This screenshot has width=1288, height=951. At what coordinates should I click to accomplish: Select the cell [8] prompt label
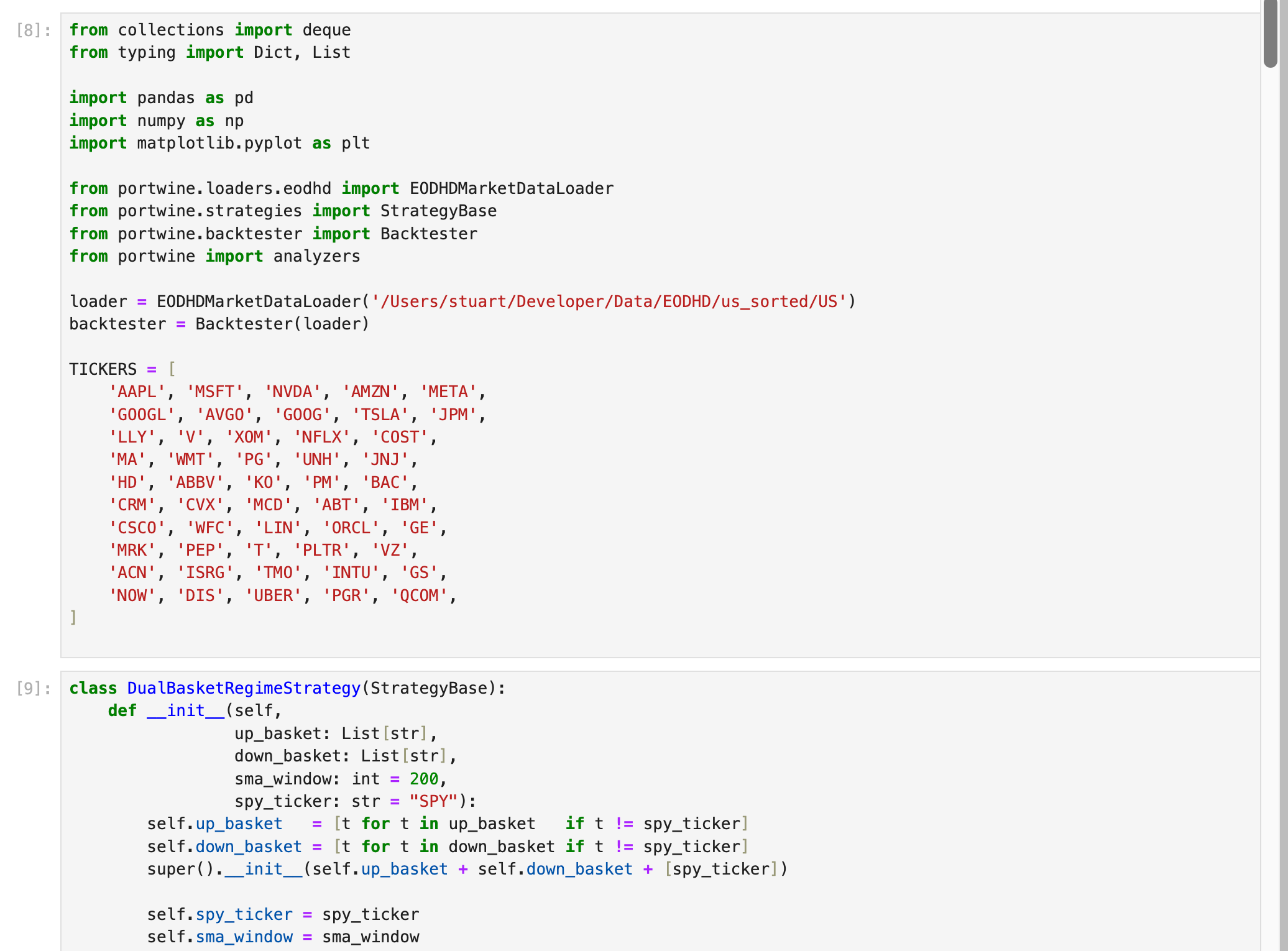[34, 30]
